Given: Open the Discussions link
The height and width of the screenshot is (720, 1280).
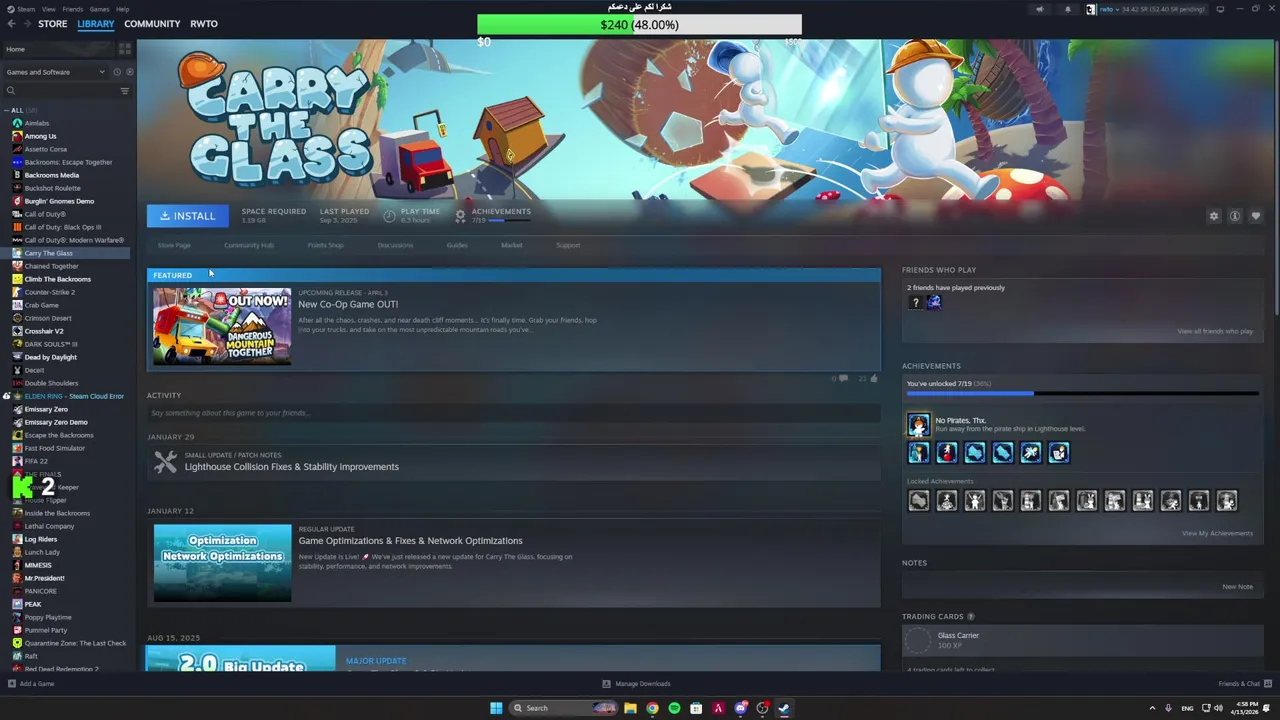Looking at the screenshot, I should [395, 245].
